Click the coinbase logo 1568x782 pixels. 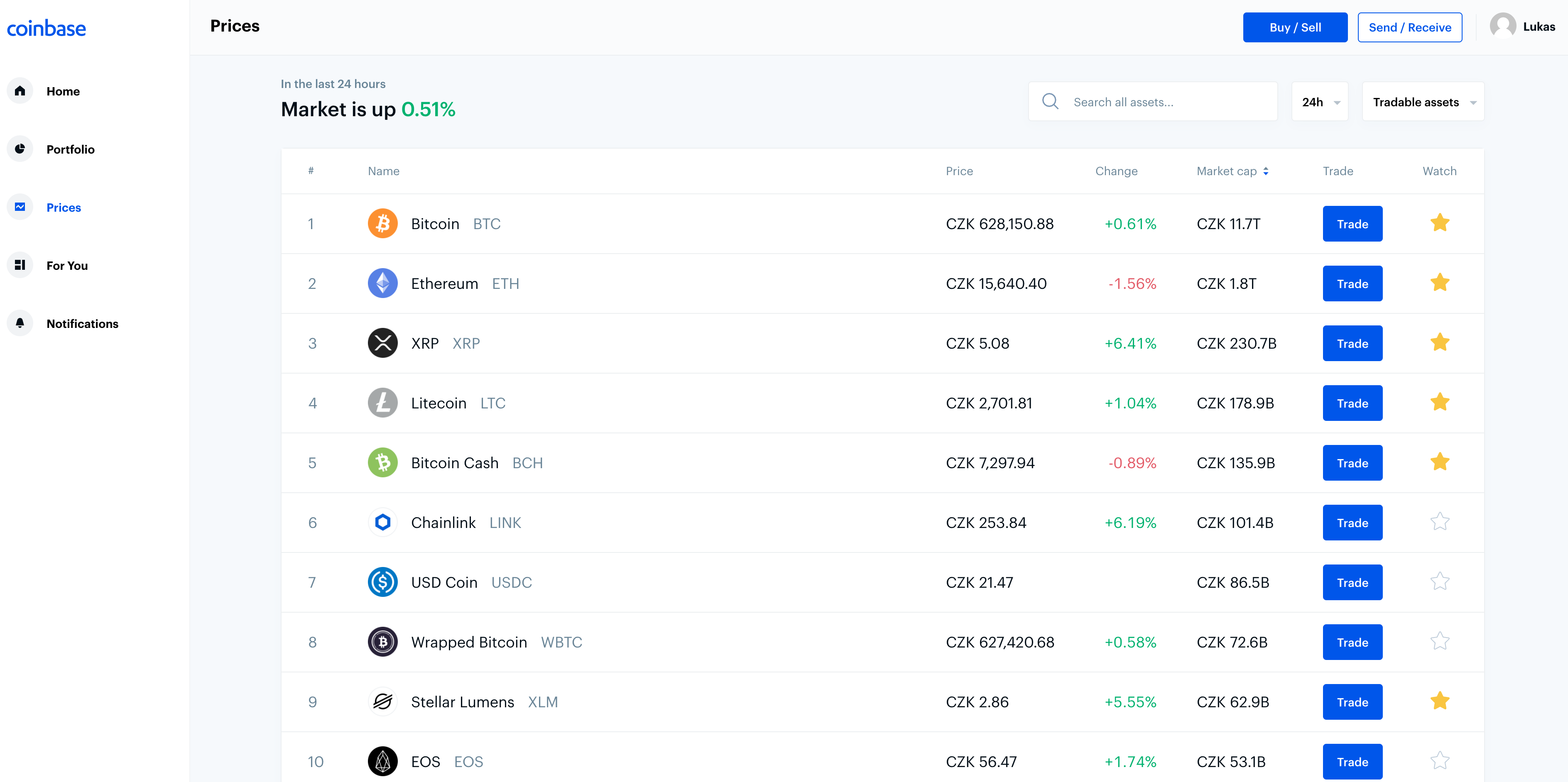point(46,28)
